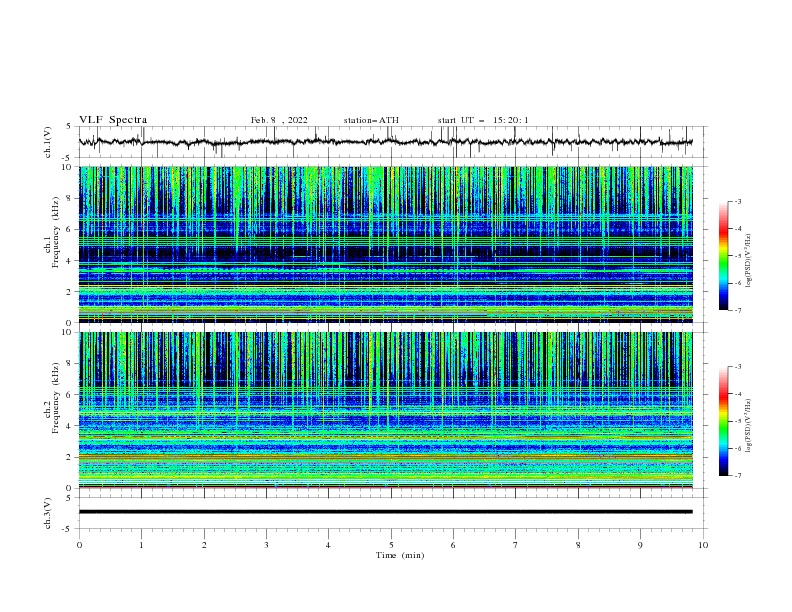Click the "ch.1(V)" waveform axis label

[48, 142]
